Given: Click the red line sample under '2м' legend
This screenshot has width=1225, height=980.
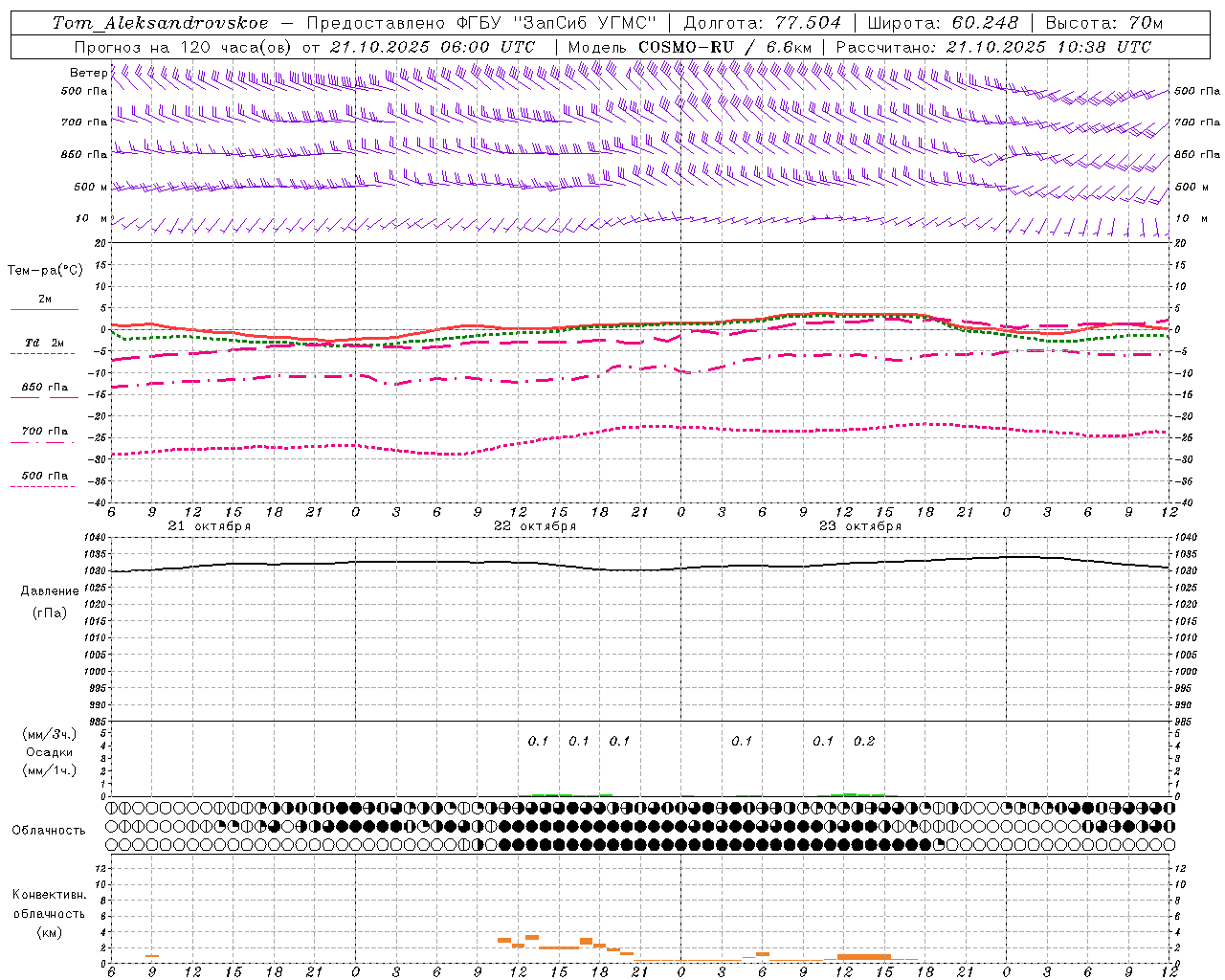Looking at the screenshot, I should pos(44,309).
